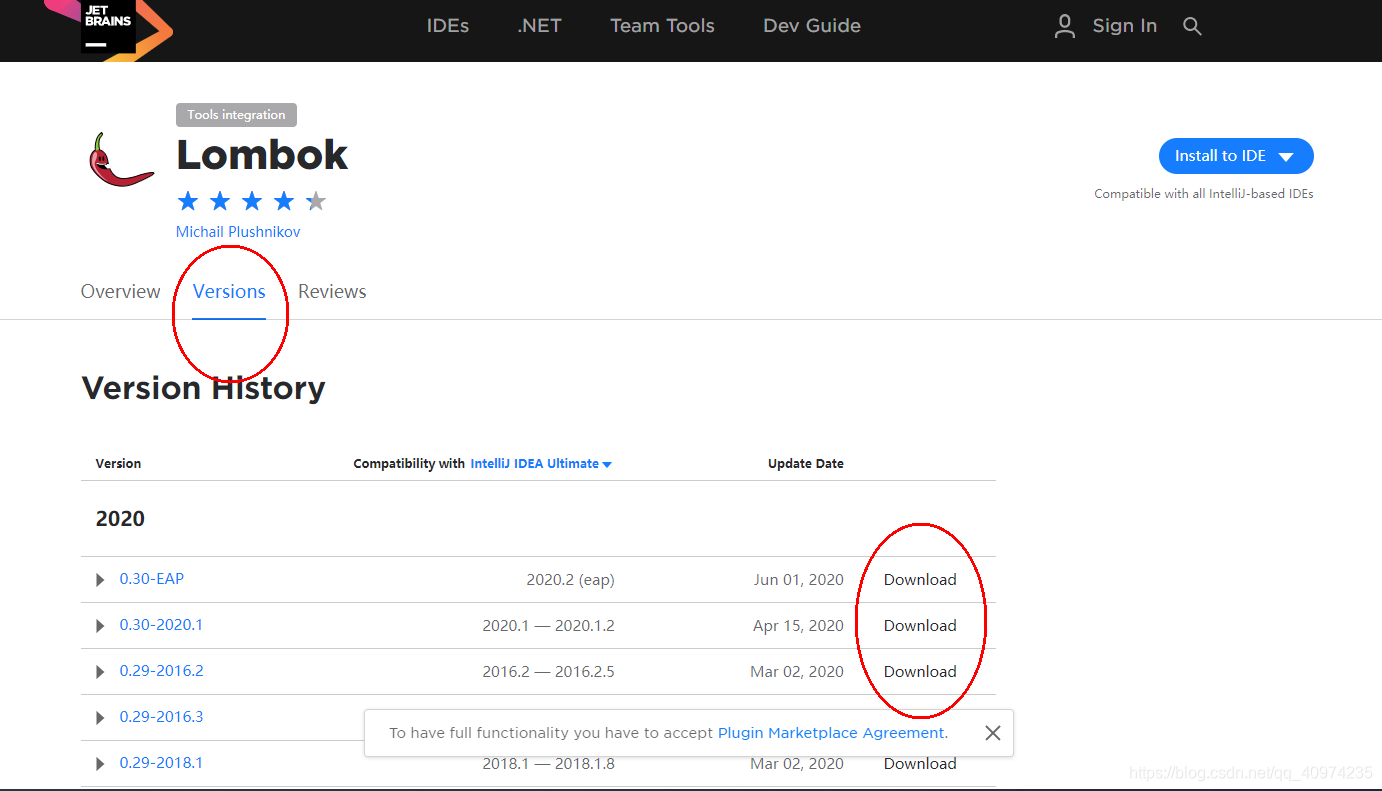Open the IDEs menu
Image resolution: width=1382 pixels, height=791 pixels.
pos(448,26)
